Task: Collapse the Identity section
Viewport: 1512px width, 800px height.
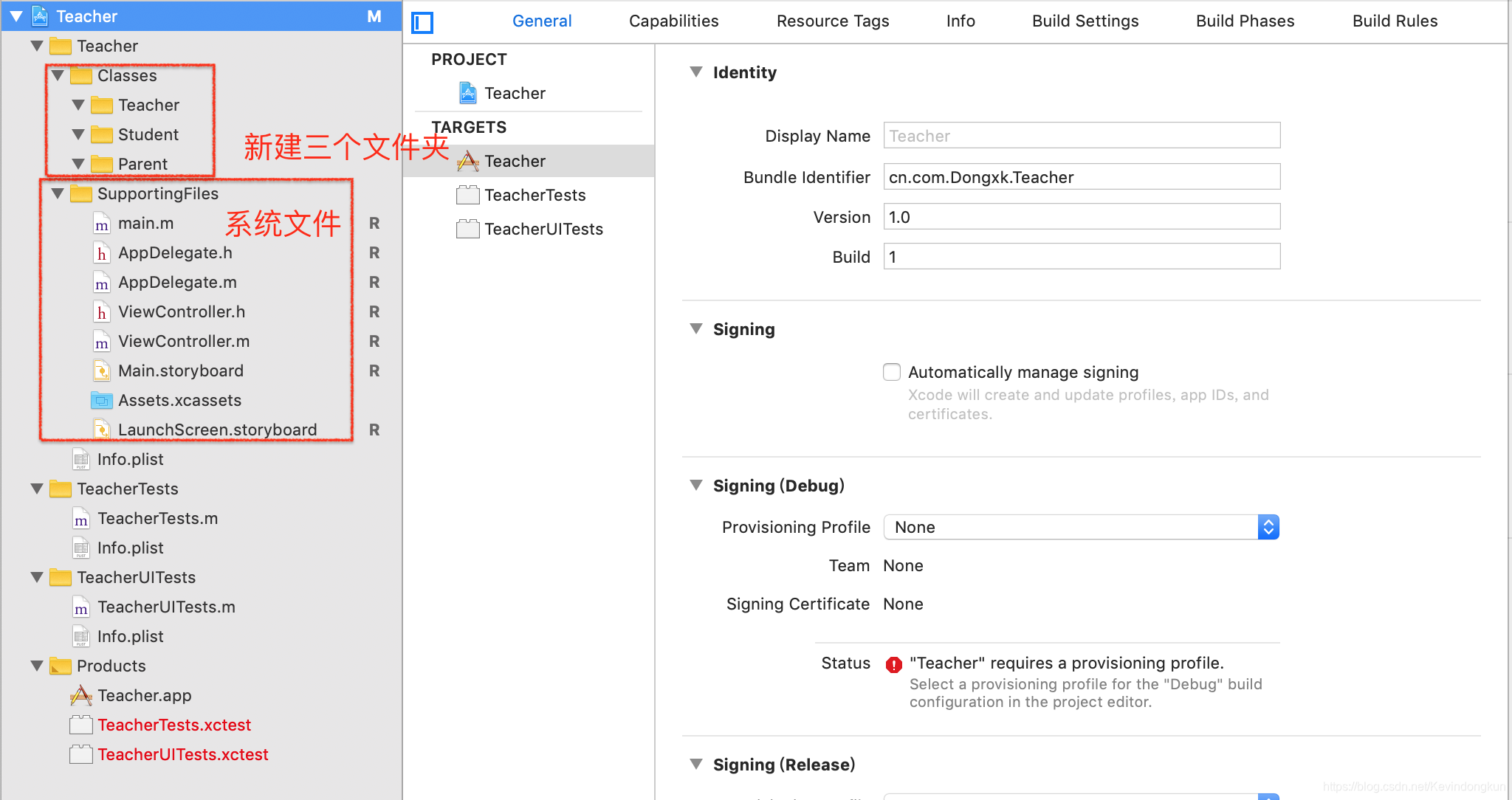Action: 695,72
